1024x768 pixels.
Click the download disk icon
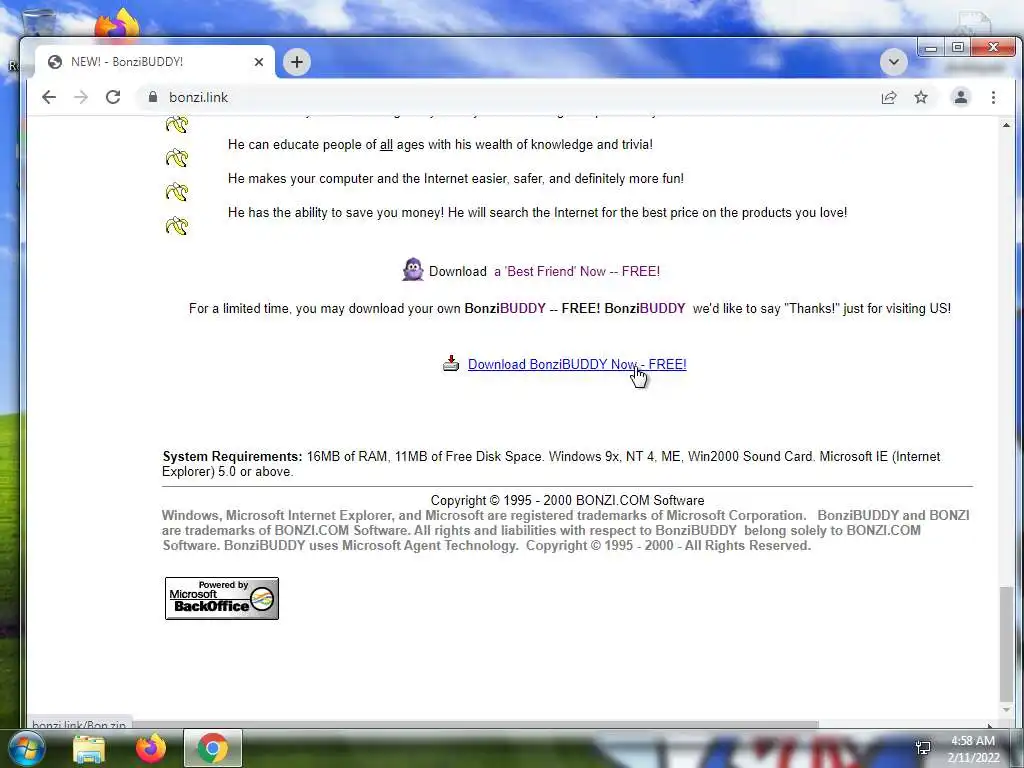click(451, 363)
